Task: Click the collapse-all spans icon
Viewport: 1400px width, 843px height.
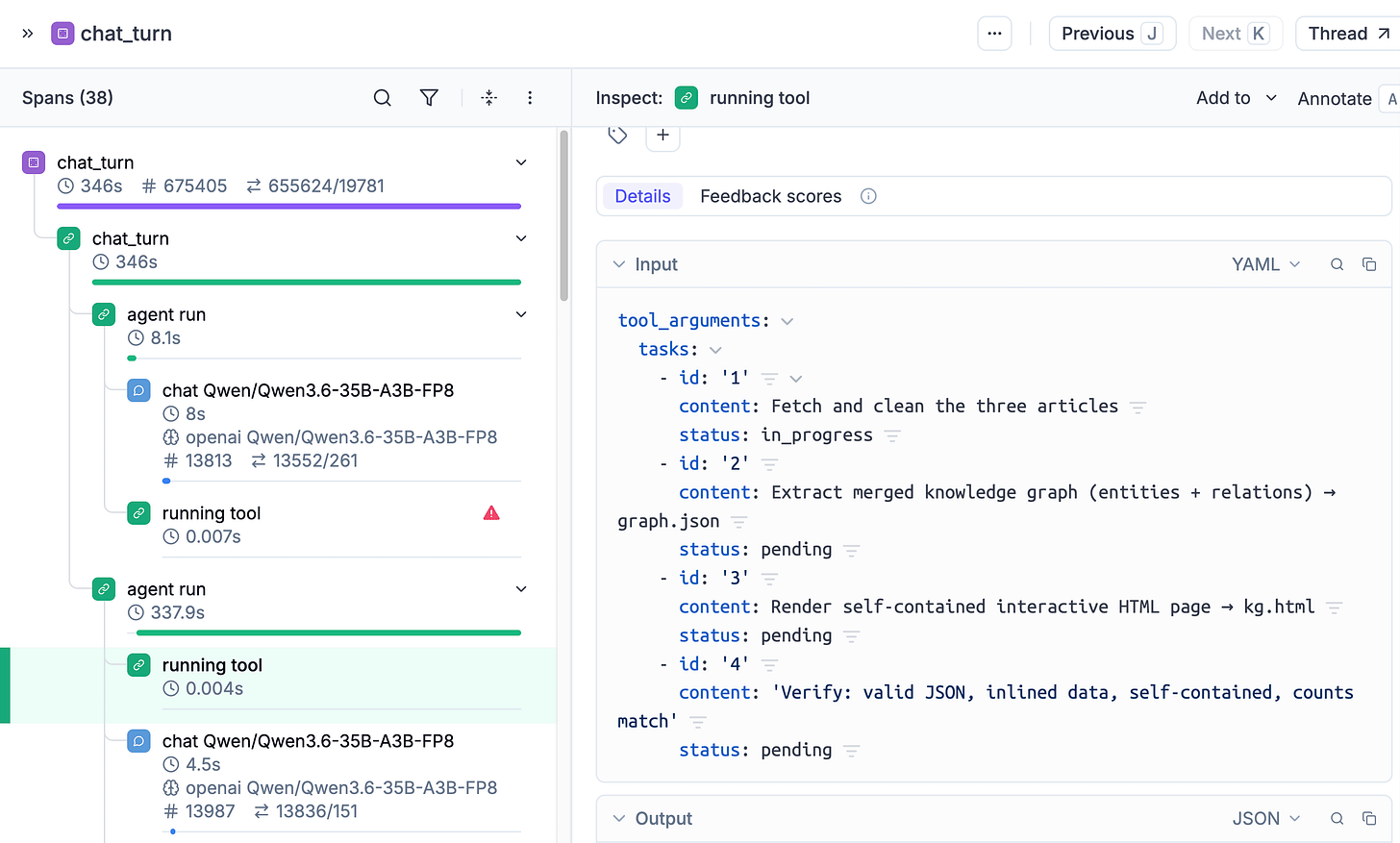Action: [489, 98]
